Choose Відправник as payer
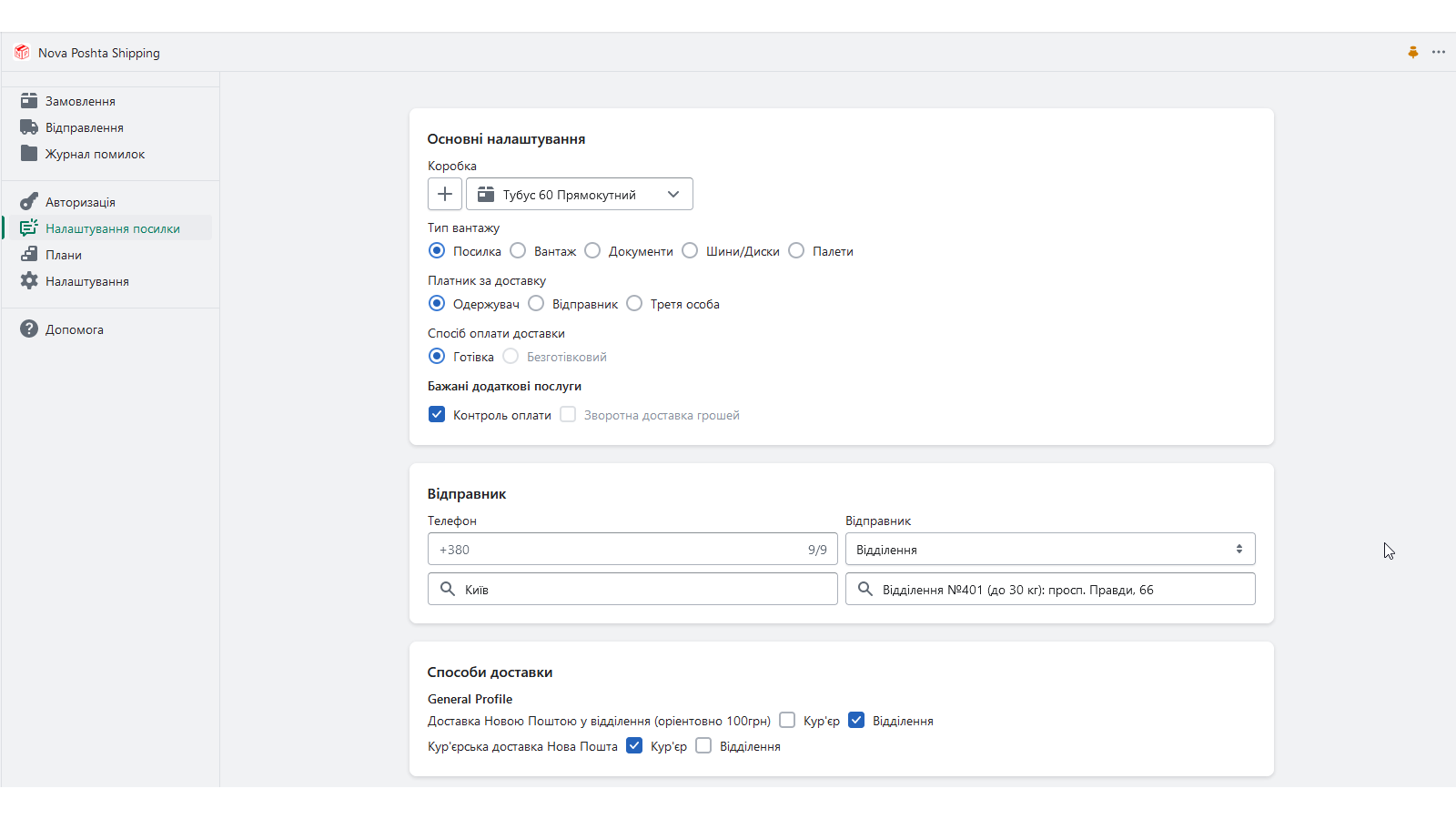Image resolution: width=1456 pixels, height=819 pixels. pos(537,303)
